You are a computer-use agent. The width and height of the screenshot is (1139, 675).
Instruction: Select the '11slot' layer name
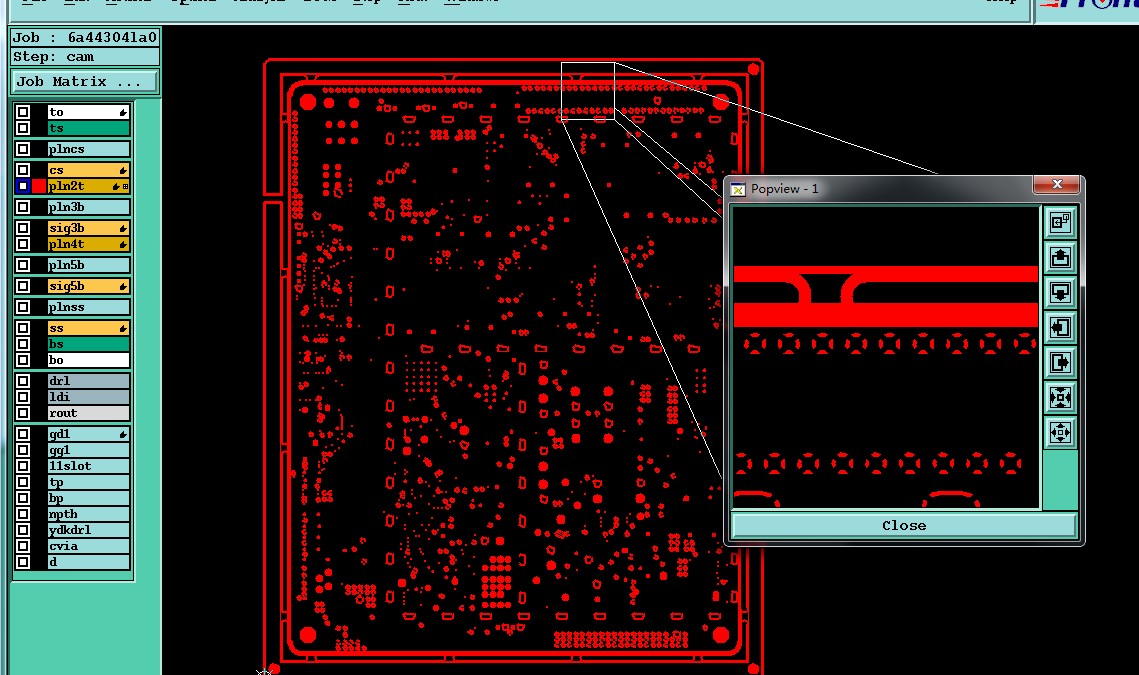[x=89, y=466]
